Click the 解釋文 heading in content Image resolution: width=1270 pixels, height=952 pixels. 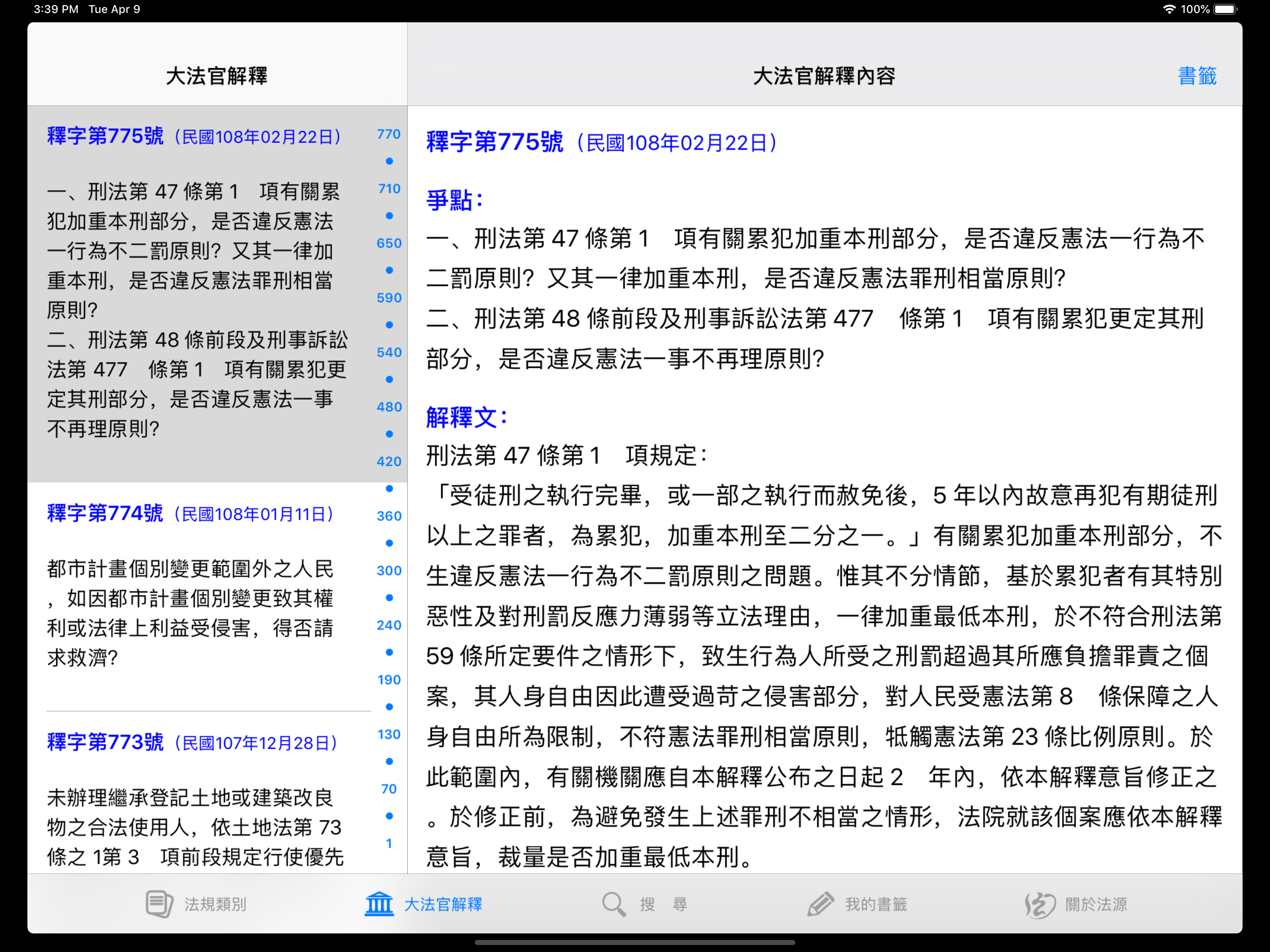(x=467, y=417)
